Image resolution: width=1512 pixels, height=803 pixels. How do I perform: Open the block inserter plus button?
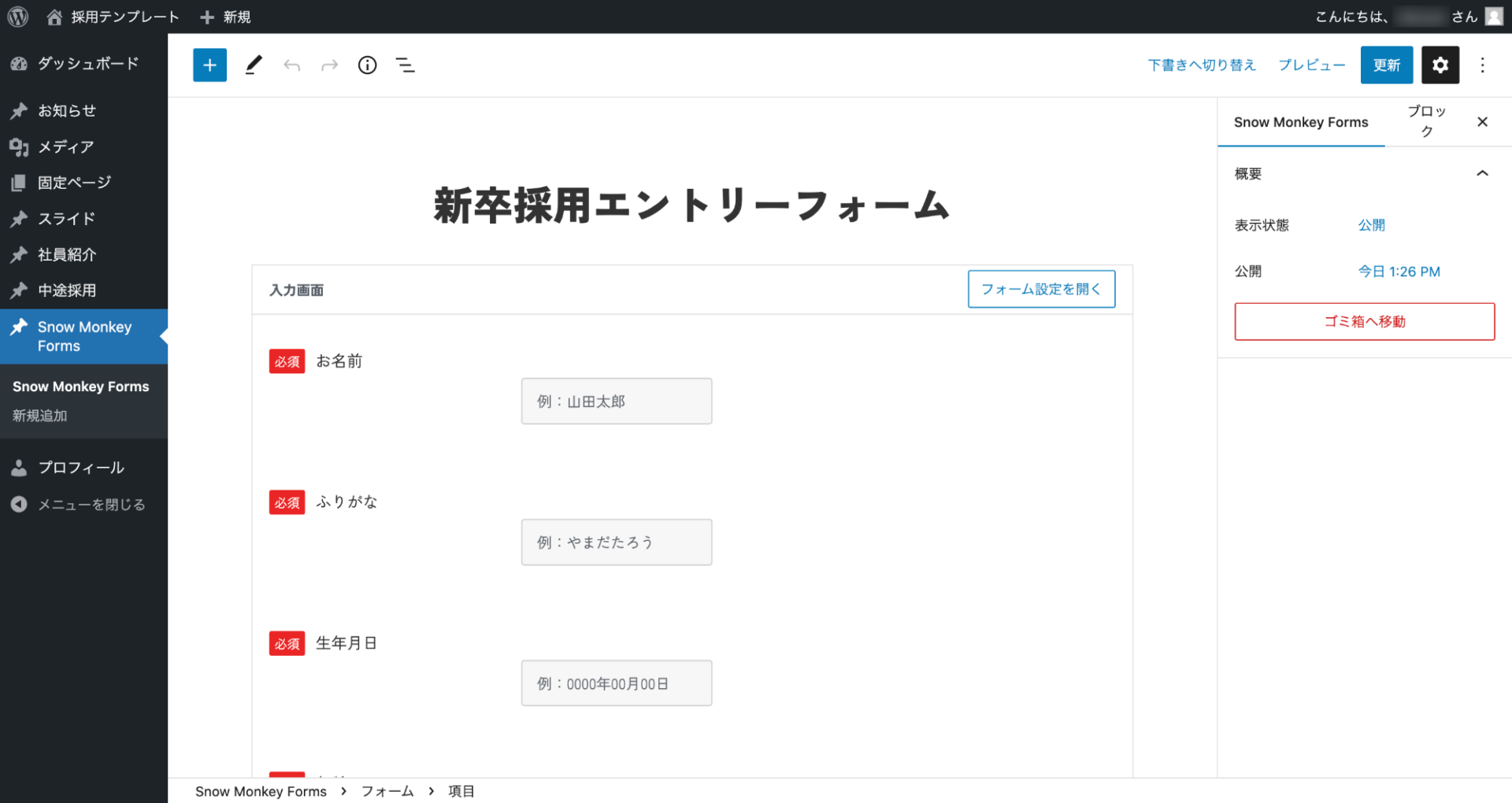pyautogui.click(x=209, y=65)
